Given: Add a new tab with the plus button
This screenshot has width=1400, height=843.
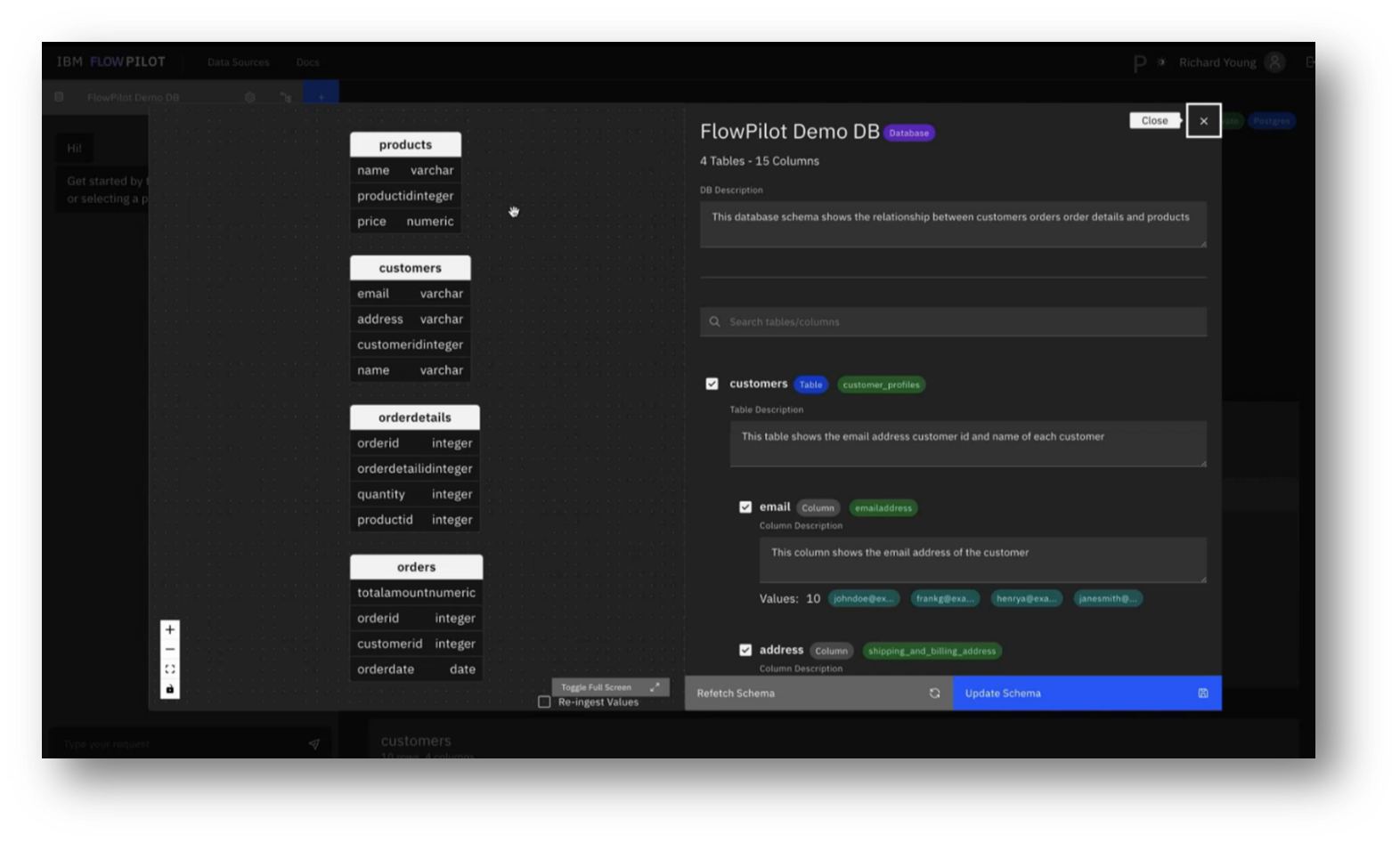Looking at the screenshot, I should coord(322,96).
